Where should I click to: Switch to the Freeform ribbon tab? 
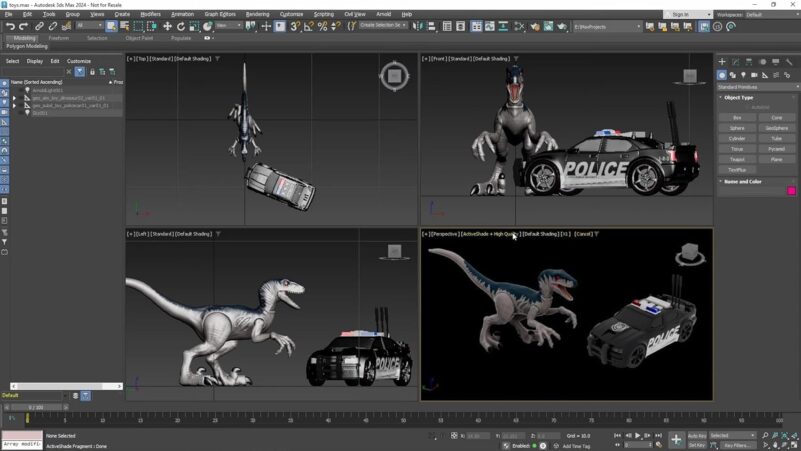59,38
